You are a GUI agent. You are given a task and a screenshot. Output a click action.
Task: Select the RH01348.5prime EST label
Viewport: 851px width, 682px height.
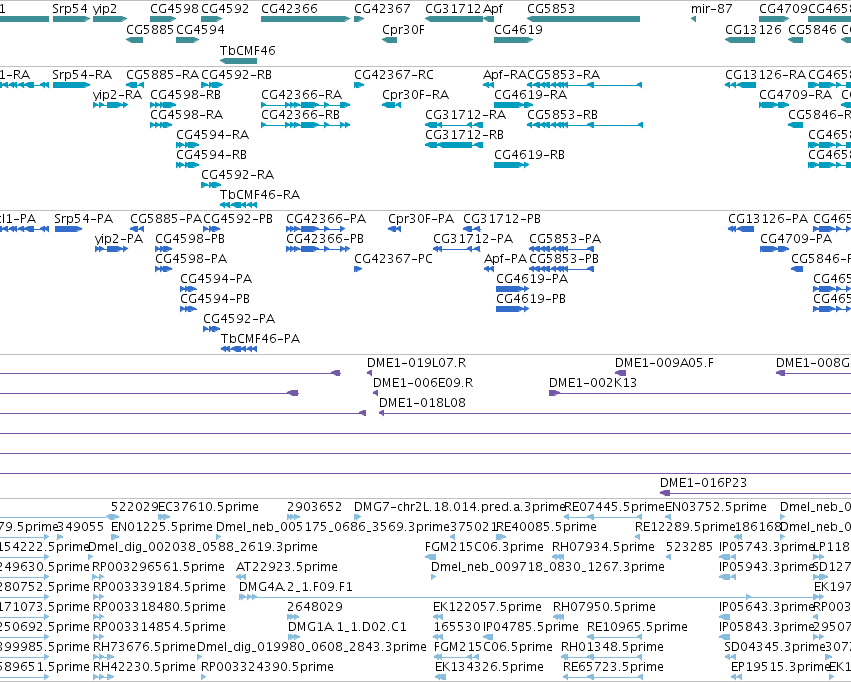[x=612, y=647]
